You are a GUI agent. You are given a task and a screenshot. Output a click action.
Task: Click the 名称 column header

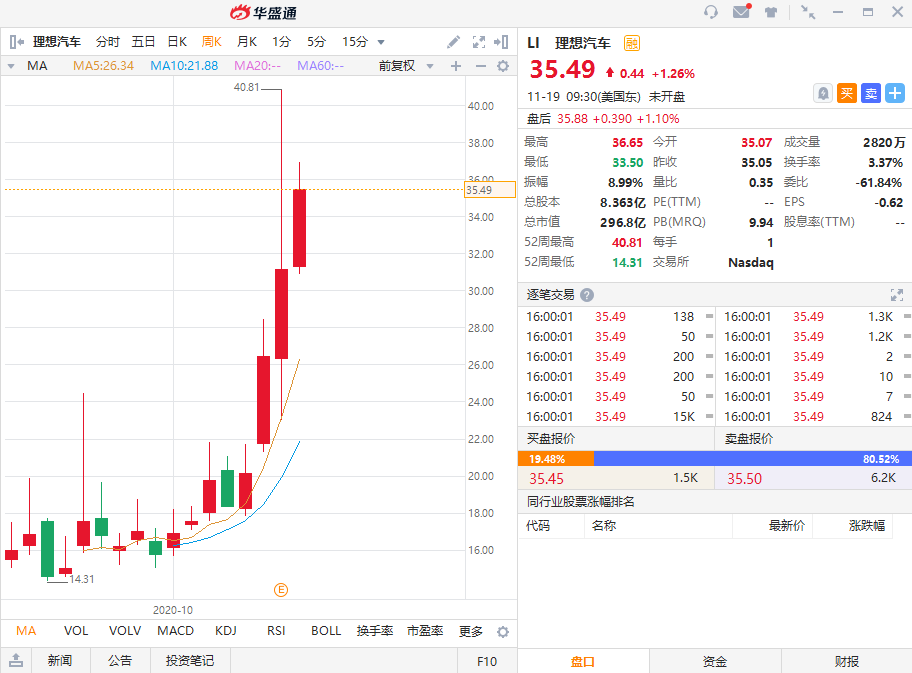604,526
